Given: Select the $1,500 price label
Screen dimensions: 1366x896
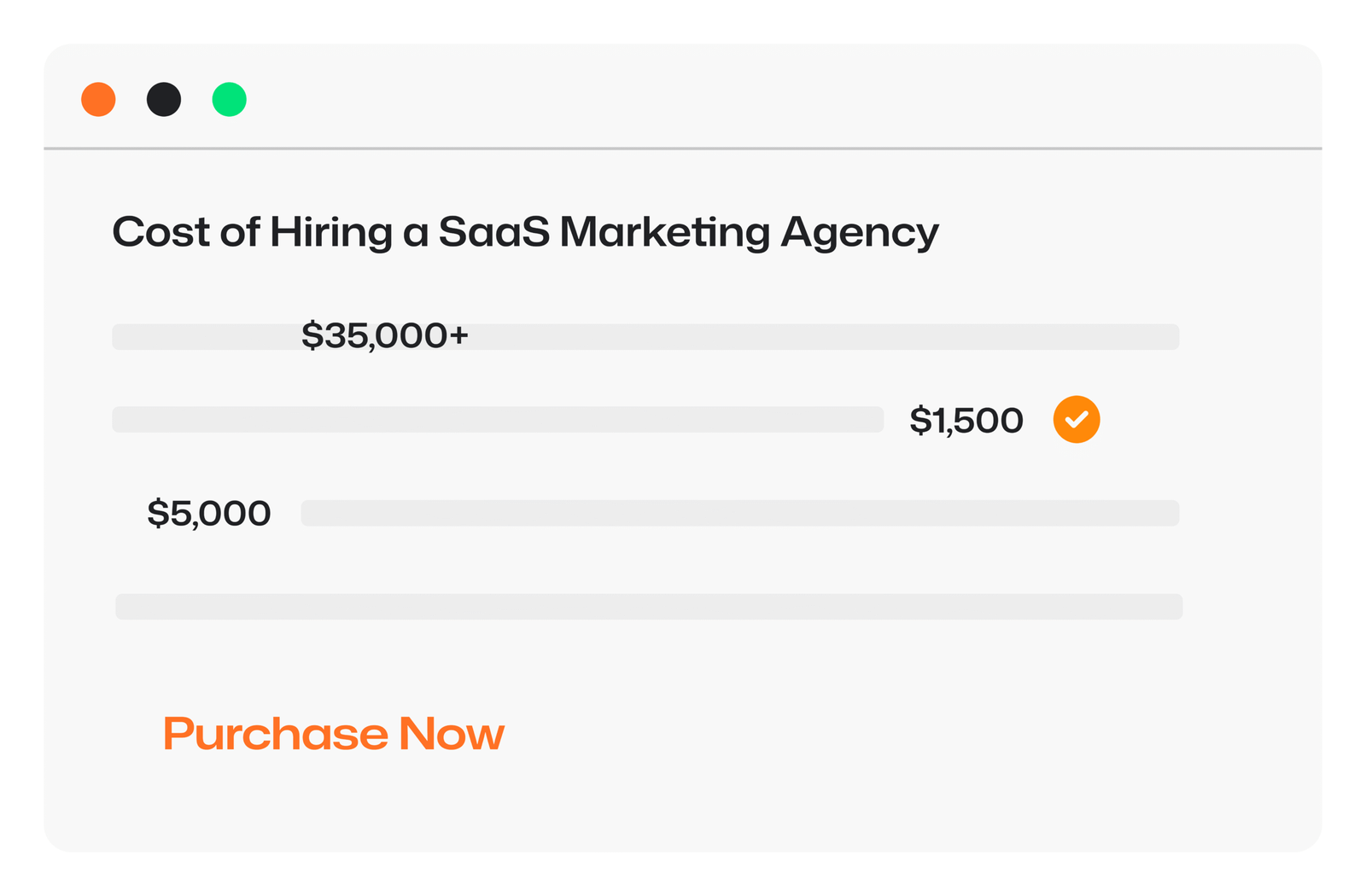Looking at the screenshot, I should (966, 421).
